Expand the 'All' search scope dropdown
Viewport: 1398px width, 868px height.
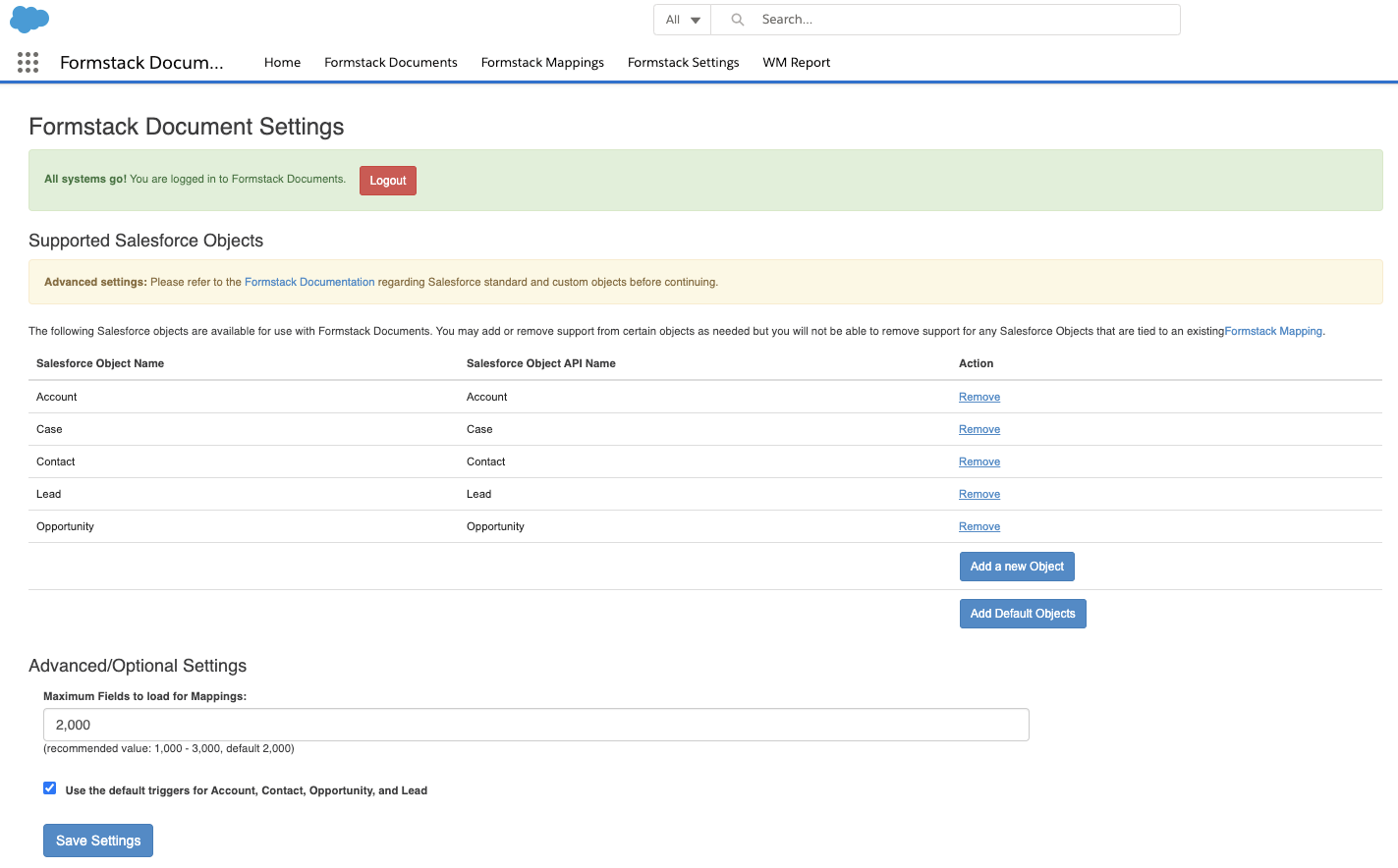coord(683,20)
